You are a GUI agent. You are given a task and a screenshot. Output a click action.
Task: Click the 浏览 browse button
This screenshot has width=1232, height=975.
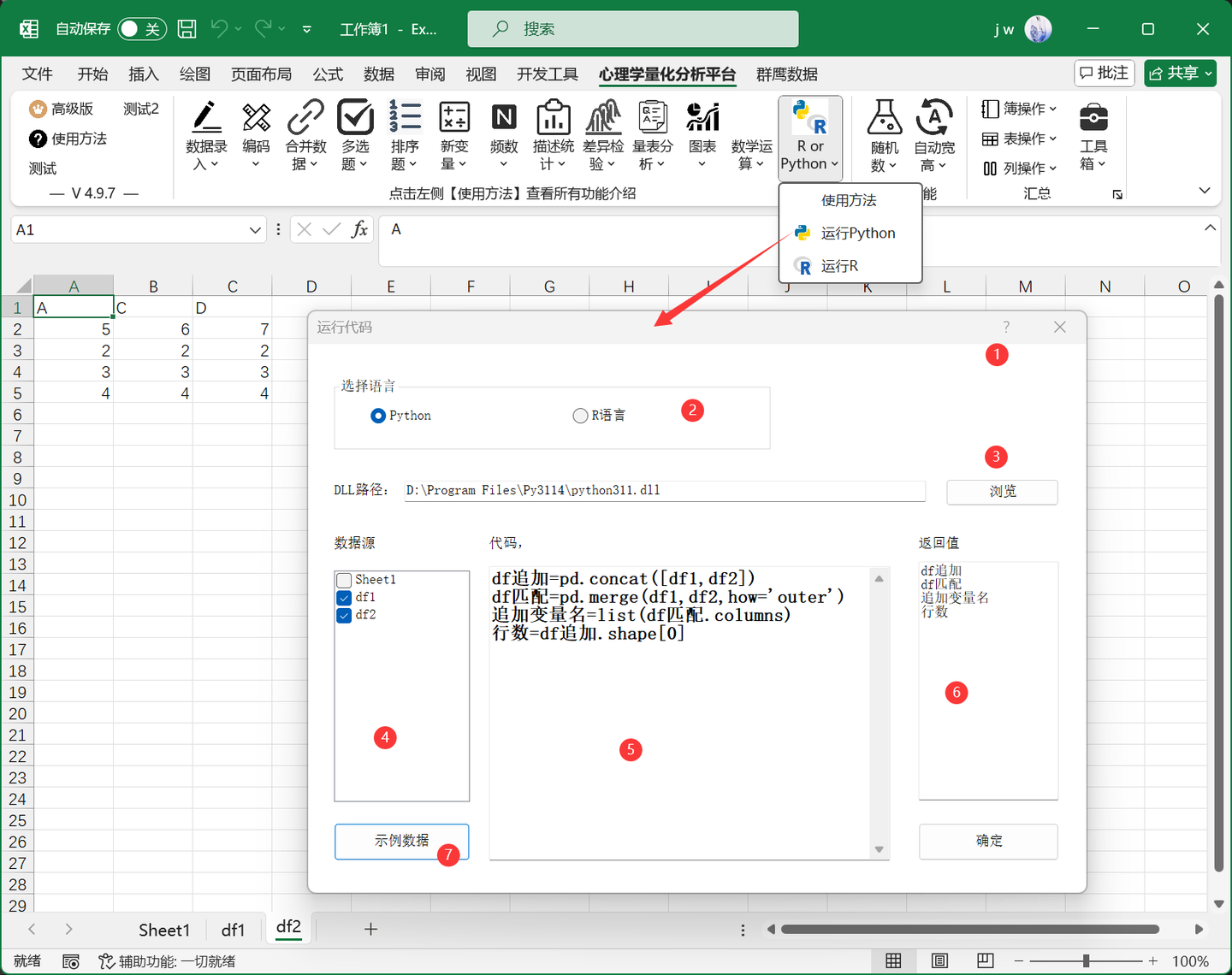tap(1002, 492)
